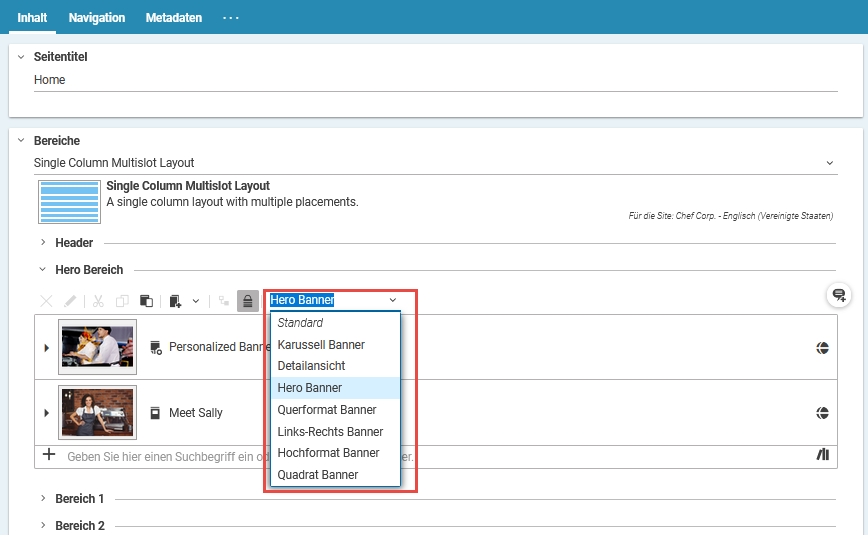Click the plus icon in the search row
The height and width of the screenshot is (535, 868).
49,455
